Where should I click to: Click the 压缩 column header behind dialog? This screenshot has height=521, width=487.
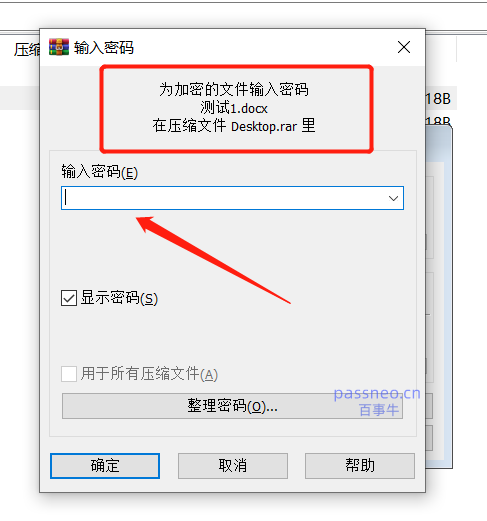[27, 50]
